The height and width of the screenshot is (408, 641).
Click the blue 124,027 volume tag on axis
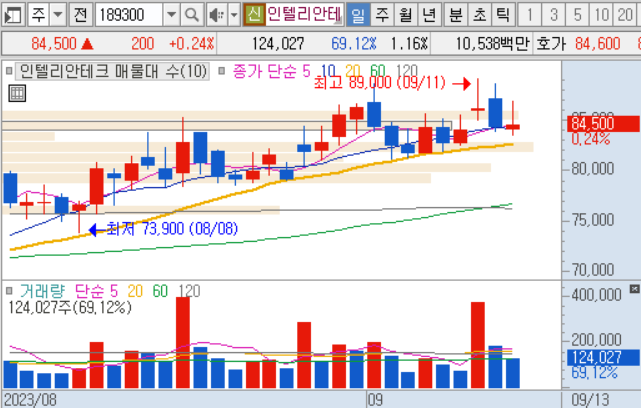click(603, 357)
